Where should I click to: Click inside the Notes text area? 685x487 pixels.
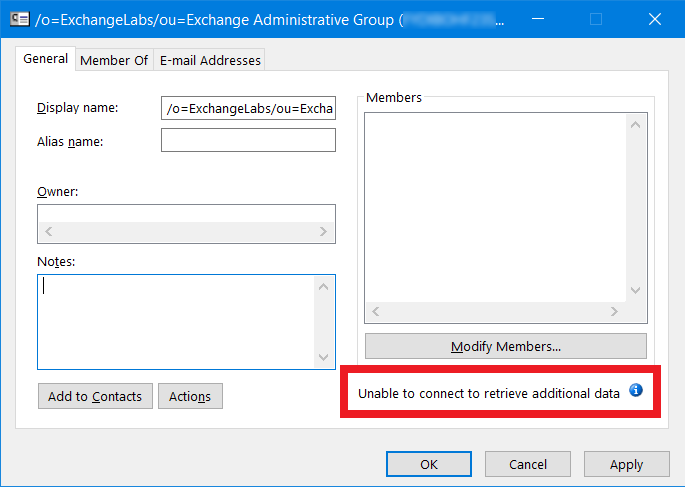pos(176,321)
